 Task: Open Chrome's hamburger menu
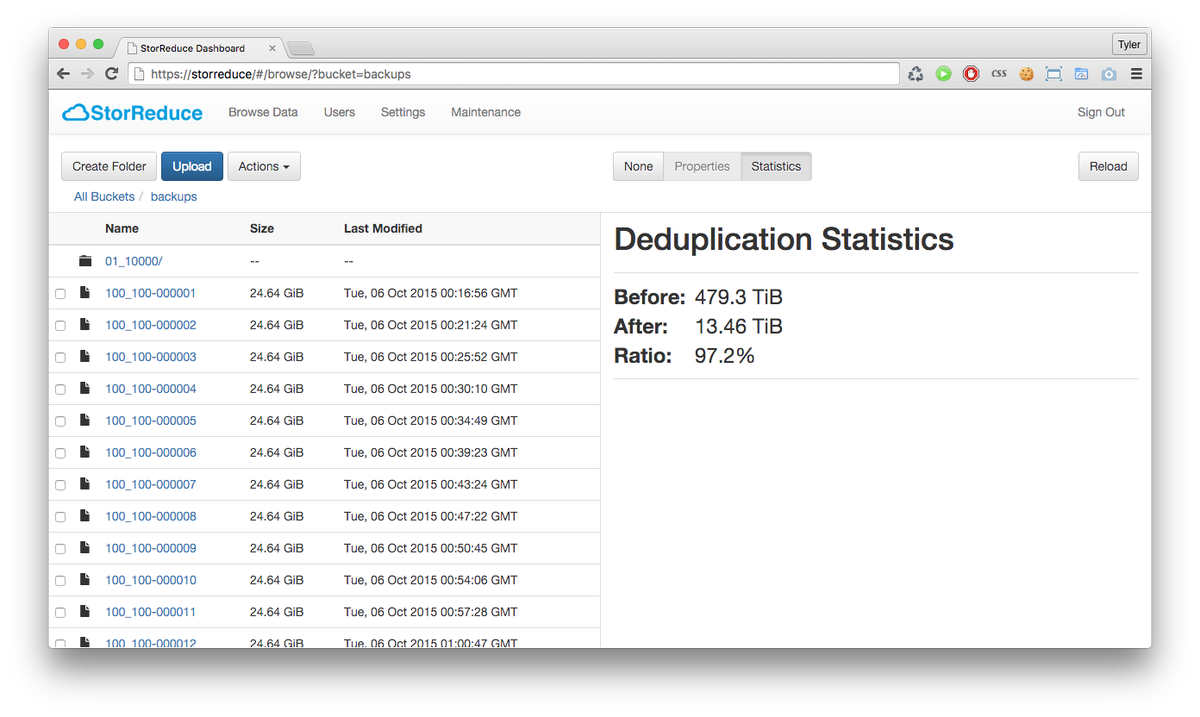(1136, 73)
